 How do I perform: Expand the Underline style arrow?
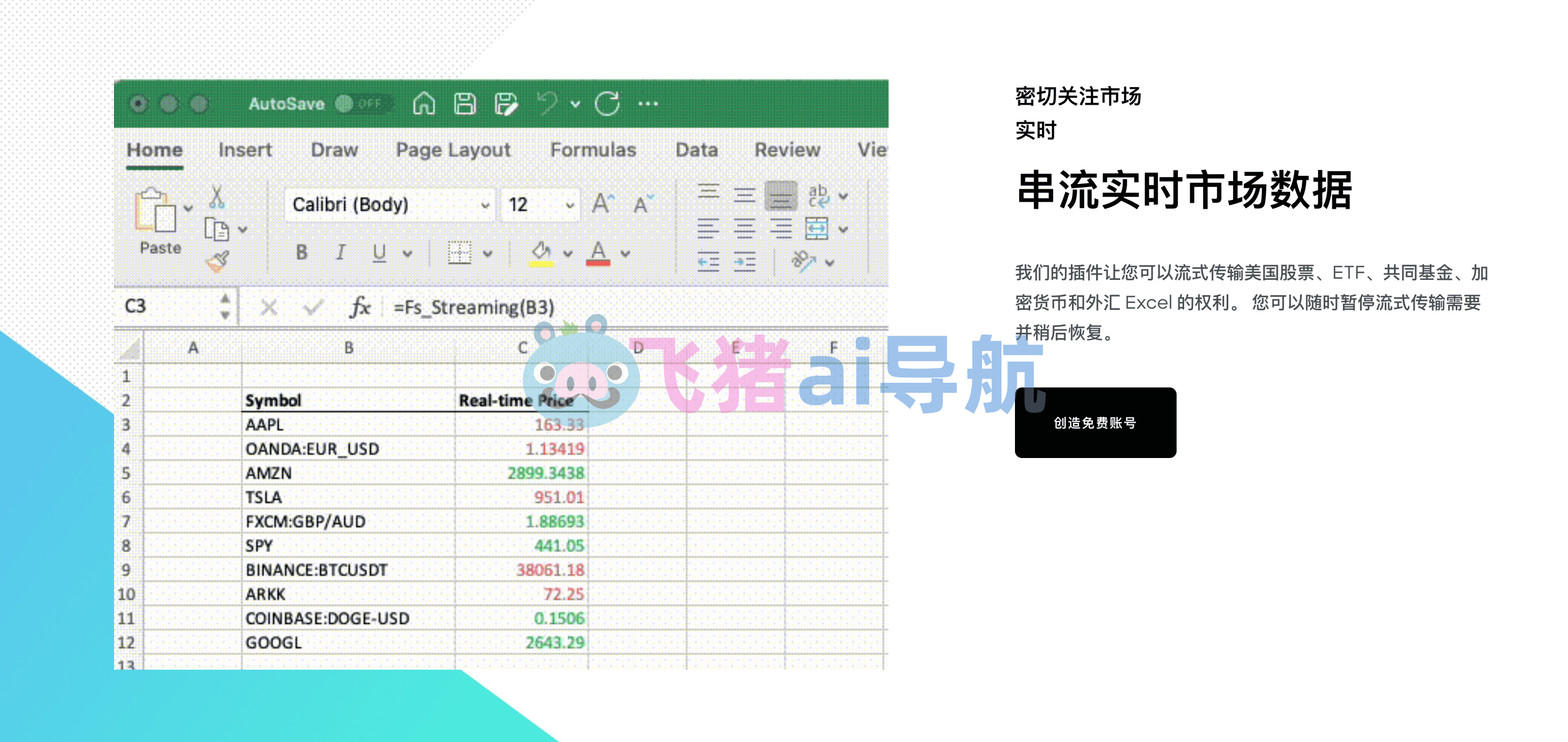(407, 253)
